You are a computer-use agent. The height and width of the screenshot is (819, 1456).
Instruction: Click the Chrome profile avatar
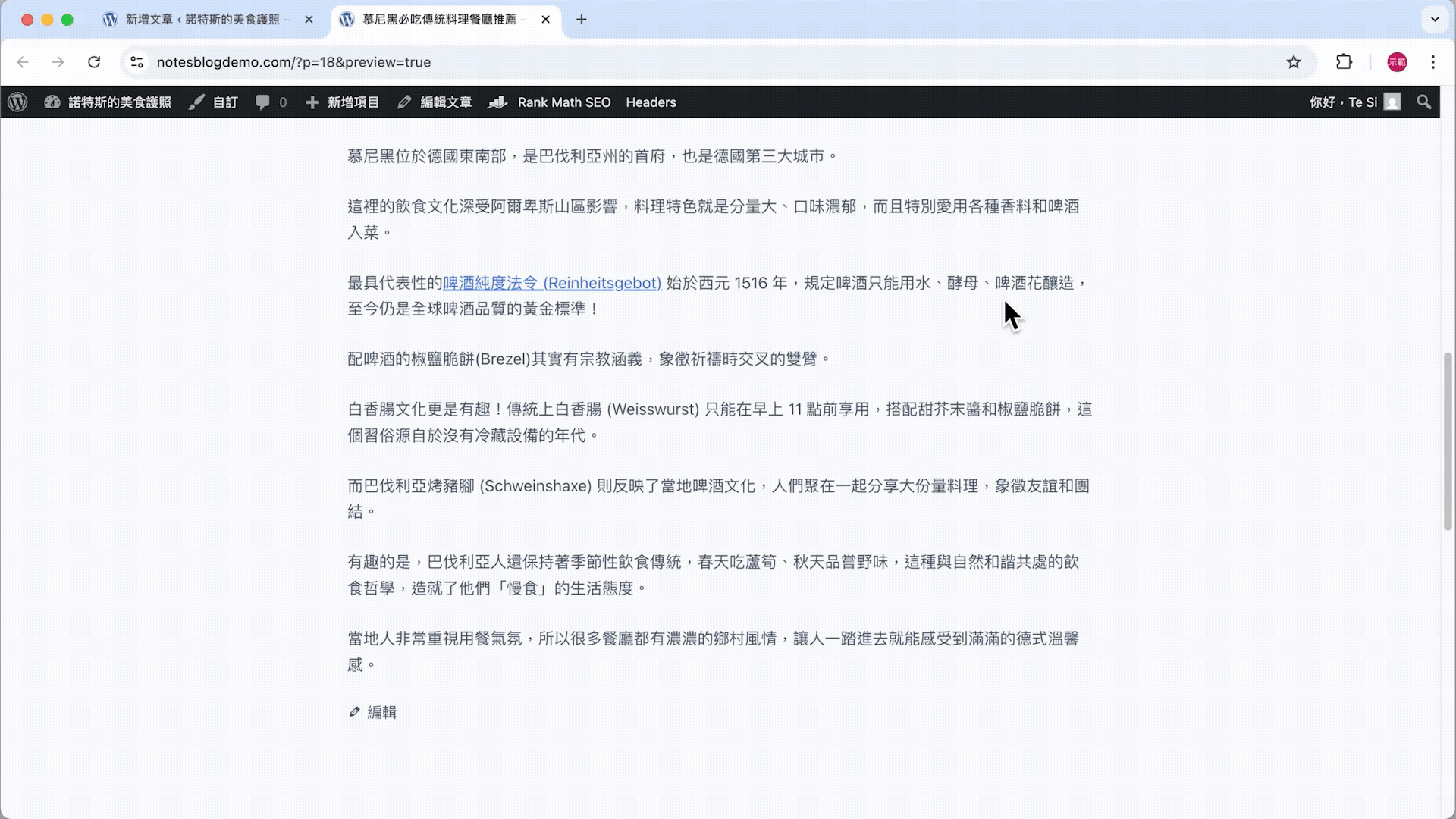point(1397,62)
